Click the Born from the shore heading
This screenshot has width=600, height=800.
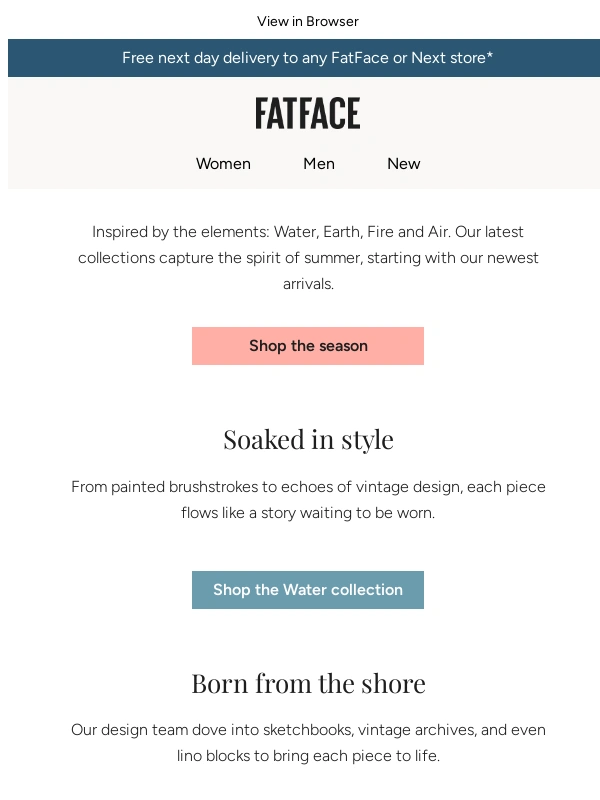[307, 683]
